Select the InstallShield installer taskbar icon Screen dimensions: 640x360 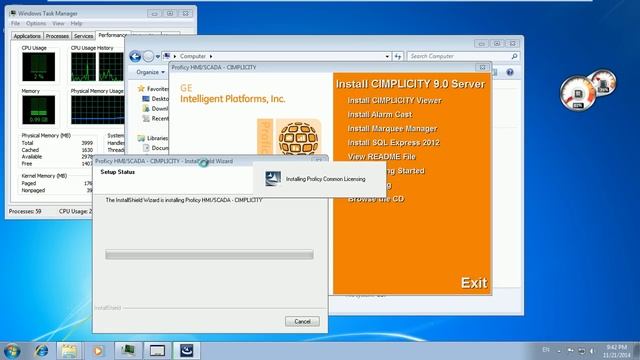187,351
